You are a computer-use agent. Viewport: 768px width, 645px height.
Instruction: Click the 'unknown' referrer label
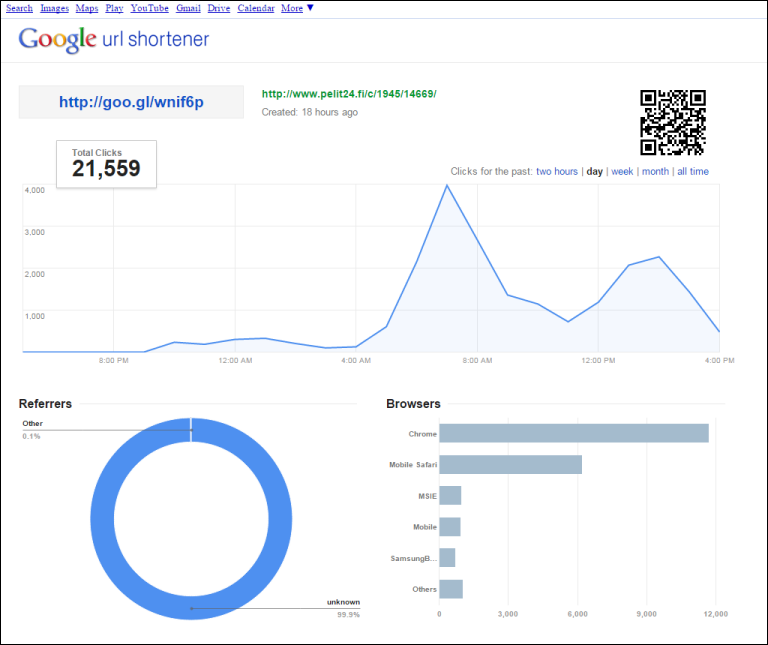pyautogui.click(x=343, y=602)
